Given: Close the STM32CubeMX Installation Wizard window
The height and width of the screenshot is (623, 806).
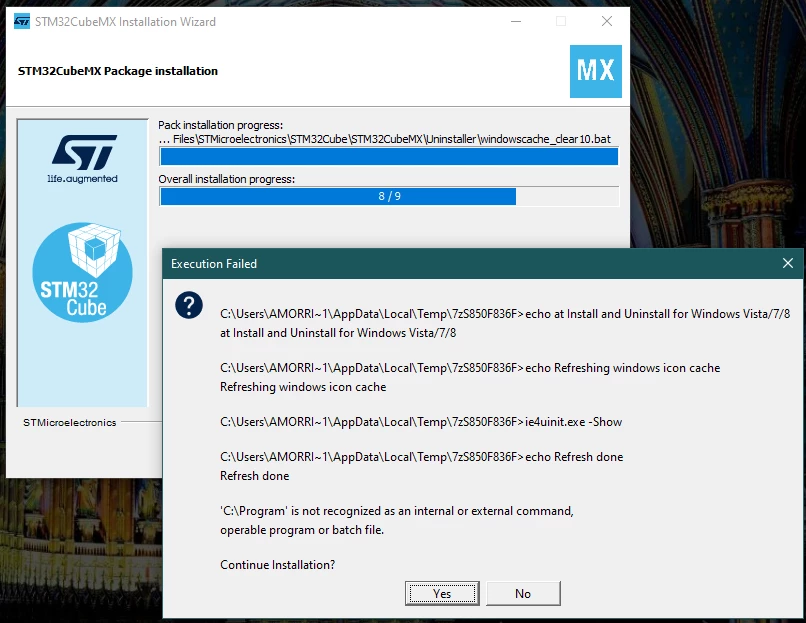Looking at the screenshot, I should 607,21.
